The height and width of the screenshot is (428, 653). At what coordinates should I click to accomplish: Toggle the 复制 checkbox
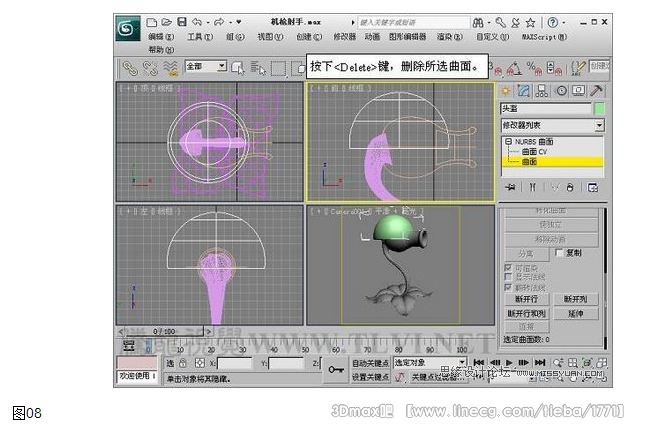point(559,253)
